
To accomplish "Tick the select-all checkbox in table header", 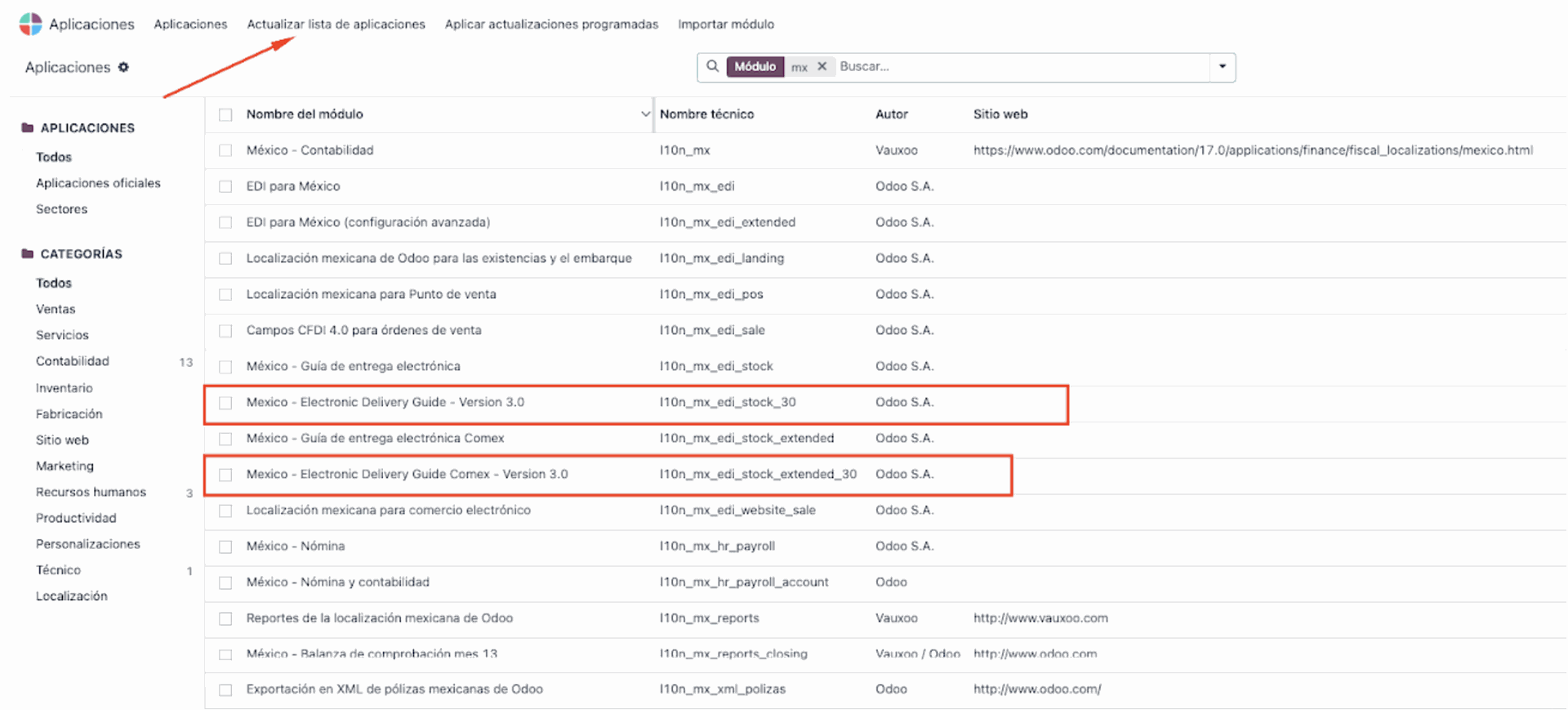I will coord(225,115).
